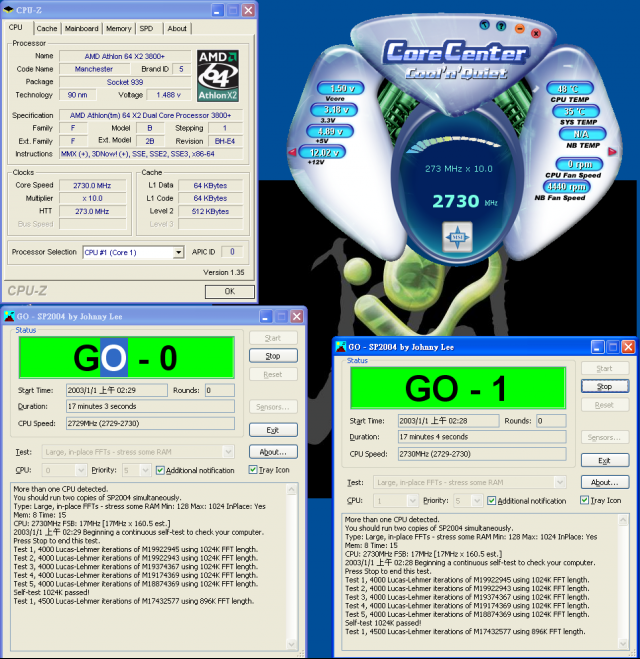Click the Core Speed value 2730.0 MHz
Viewport: 640px width, 659px height.
(92, 185)
